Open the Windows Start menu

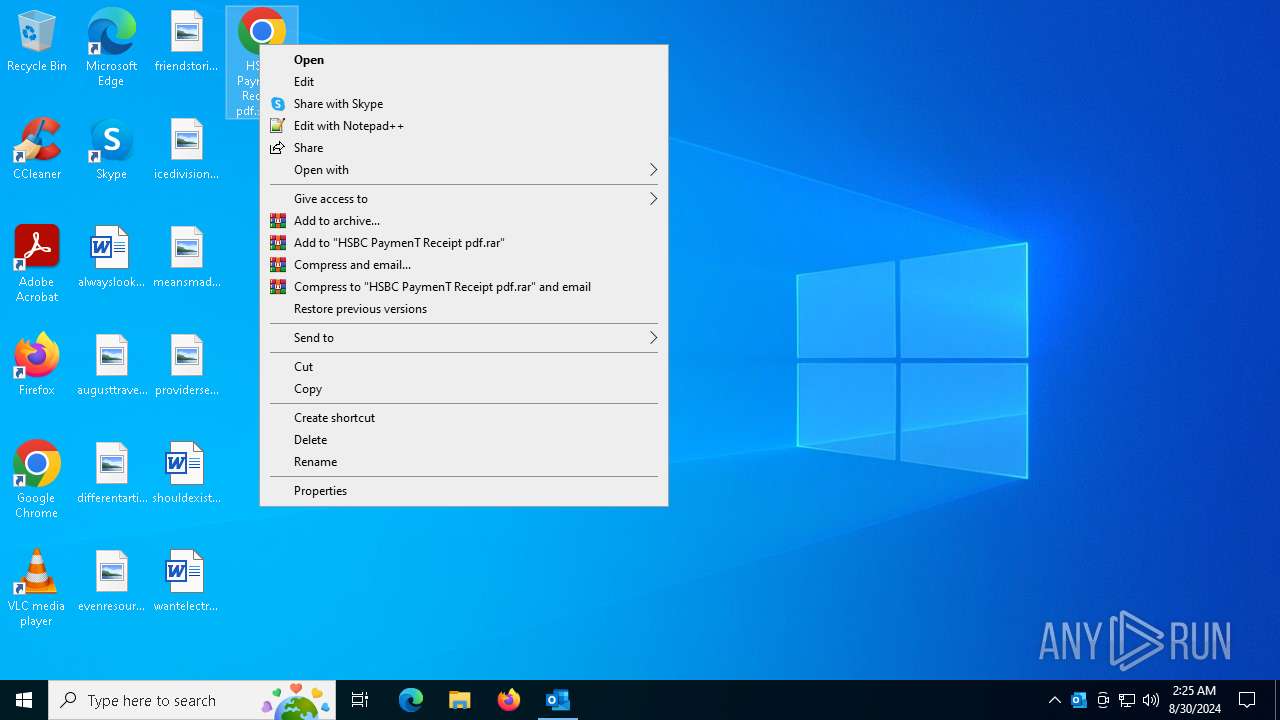(24, 700)
